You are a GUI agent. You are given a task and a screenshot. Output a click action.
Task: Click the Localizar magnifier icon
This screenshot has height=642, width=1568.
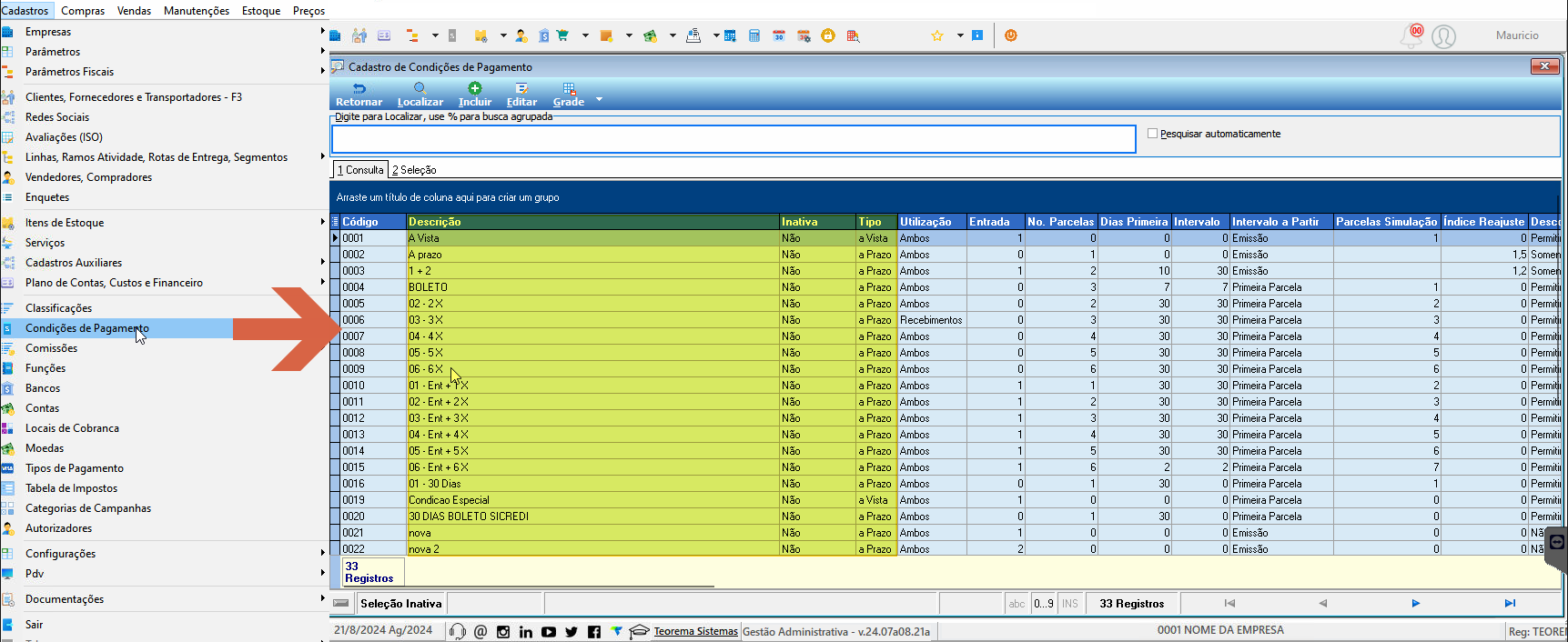coord(420,88)
